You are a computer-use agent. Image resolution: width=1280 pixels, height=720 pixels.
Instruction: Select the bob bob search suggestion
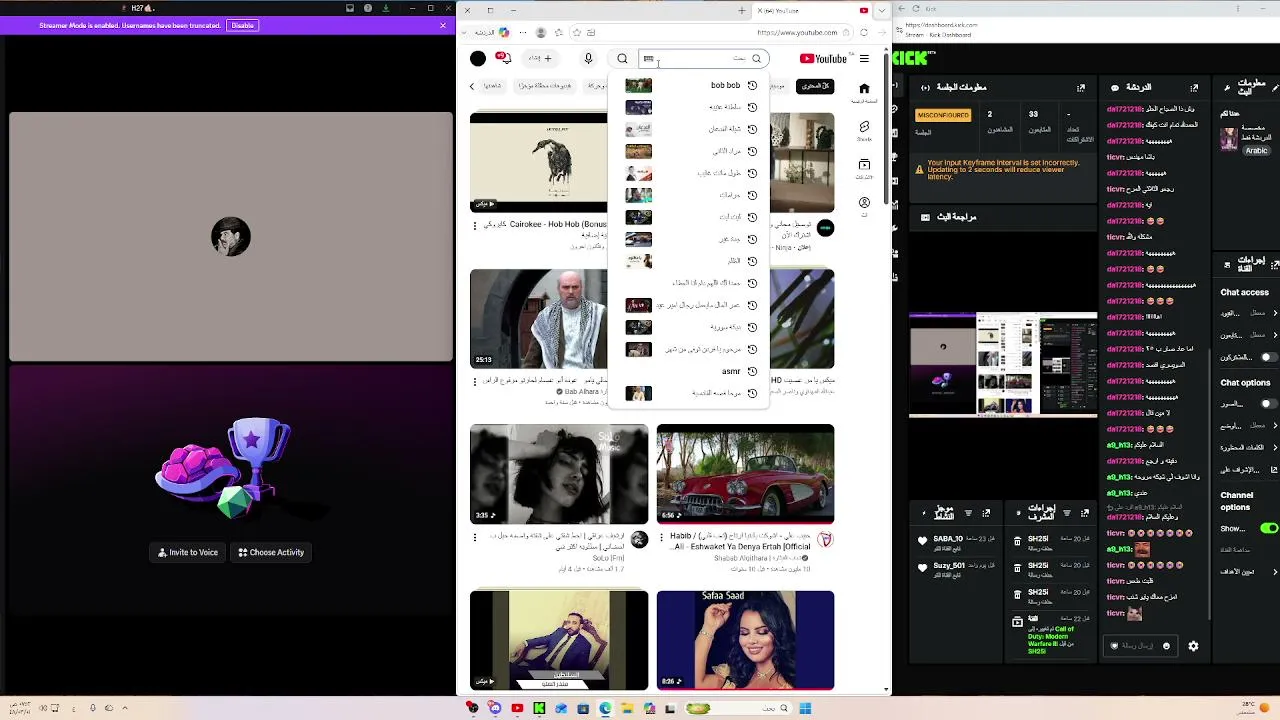690,85
